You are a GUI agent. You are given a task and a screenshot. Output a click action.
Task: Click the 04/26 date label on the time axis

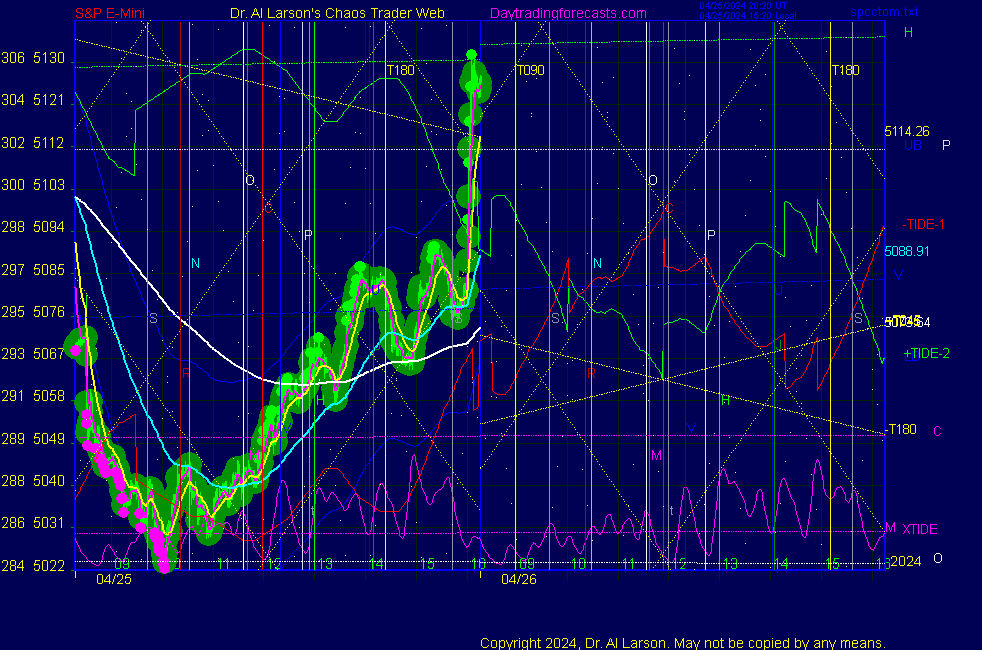pos(519,579)
